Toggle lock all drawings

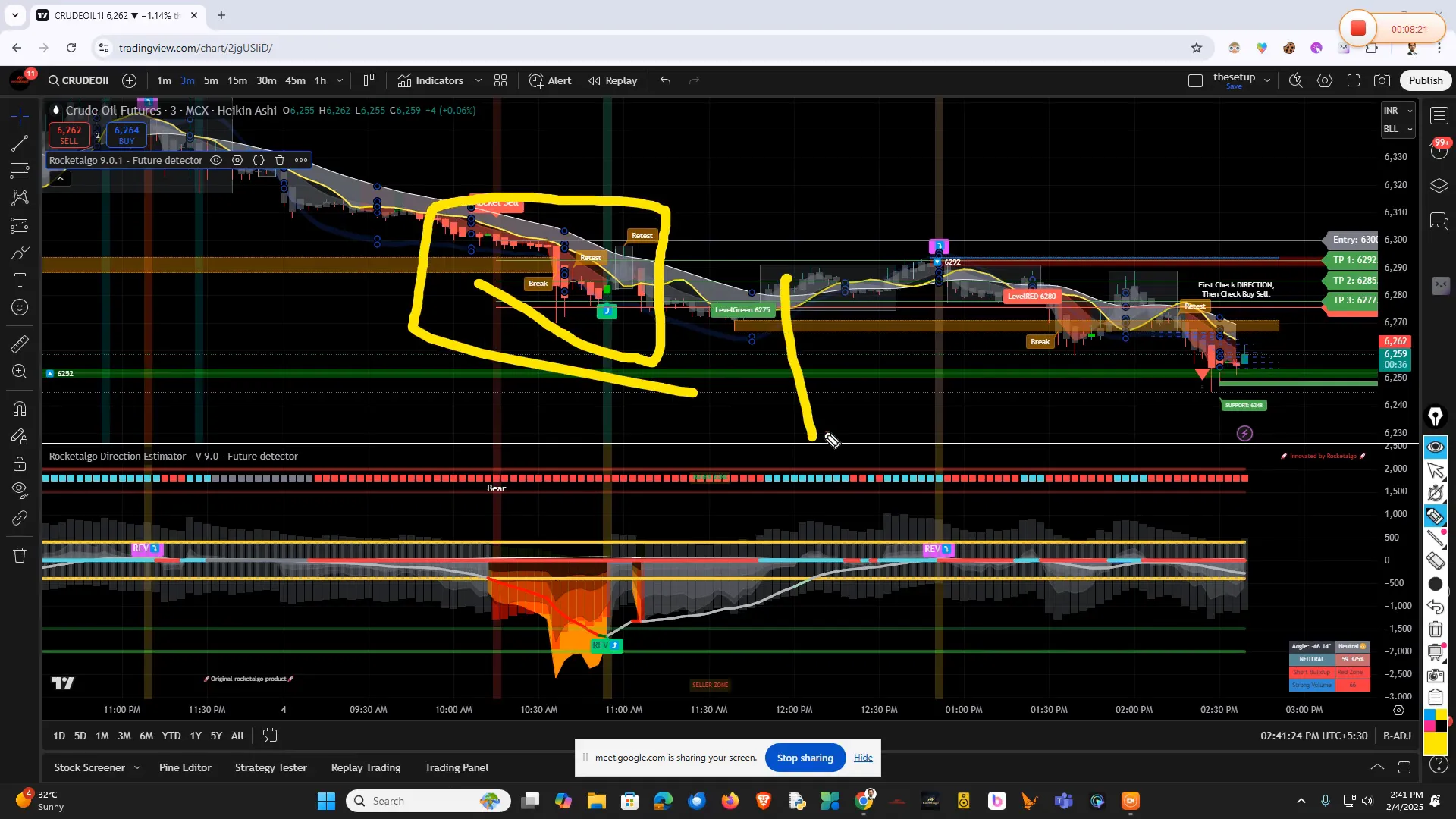20,464
